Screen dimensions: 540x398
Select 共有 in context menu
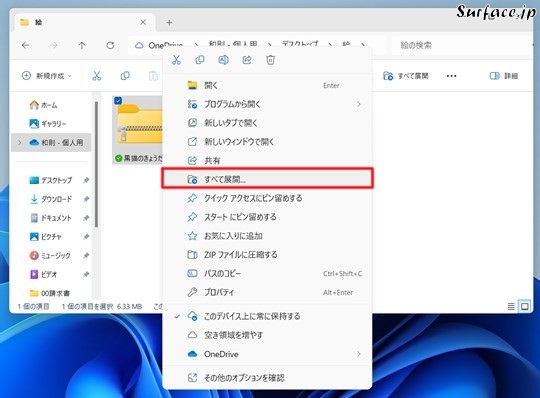tap(267, 160)
